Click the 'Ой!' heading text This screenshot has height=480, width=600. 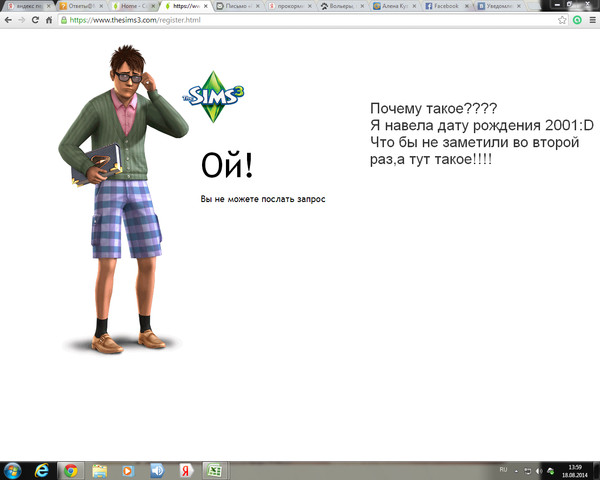point(227,165)
